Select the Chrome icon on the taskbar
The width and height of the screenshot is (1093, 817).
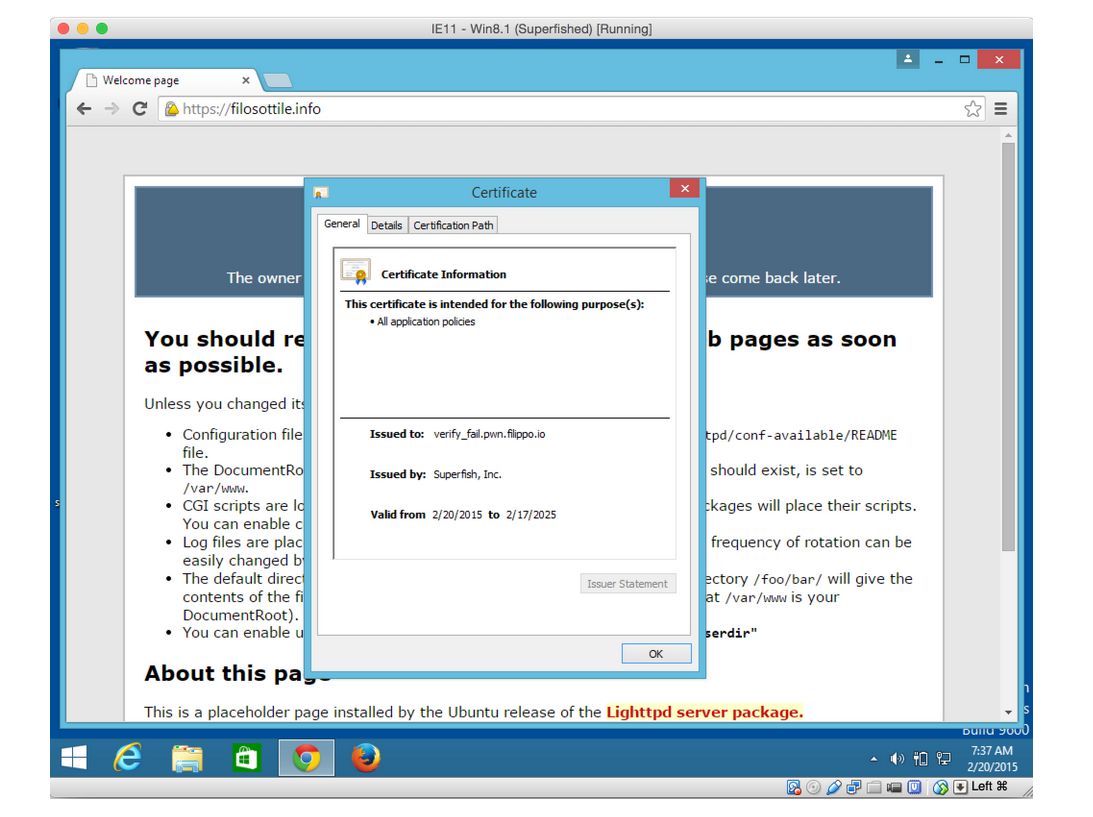(x=306, y=758)
